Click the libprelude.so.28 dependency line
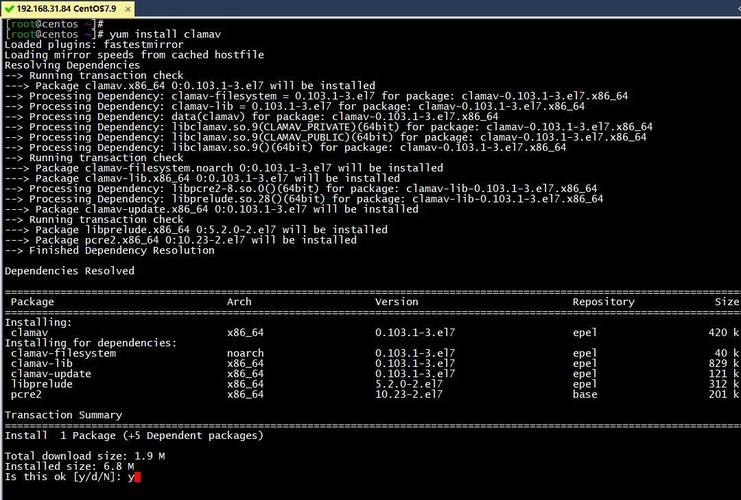Viewport: 741px width, 500px height. pyautogui.click(x=304, y=199)
